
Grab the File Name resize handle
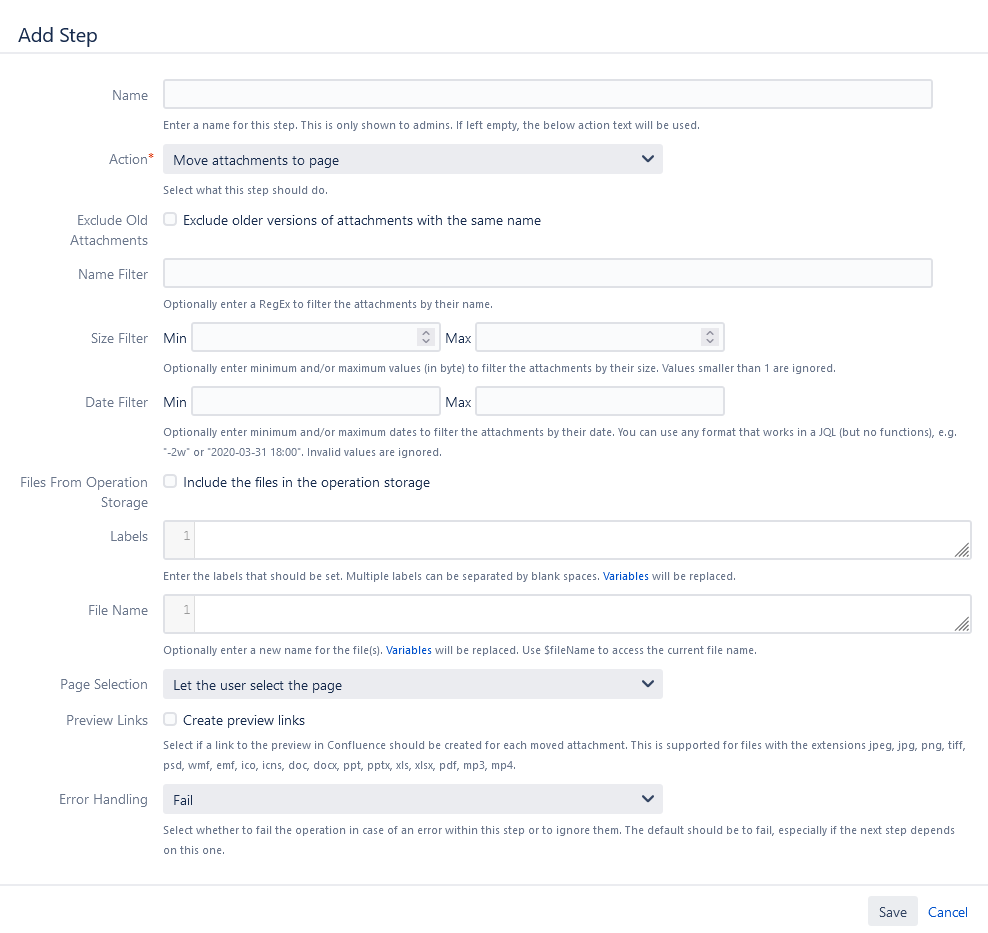(962, 624)
